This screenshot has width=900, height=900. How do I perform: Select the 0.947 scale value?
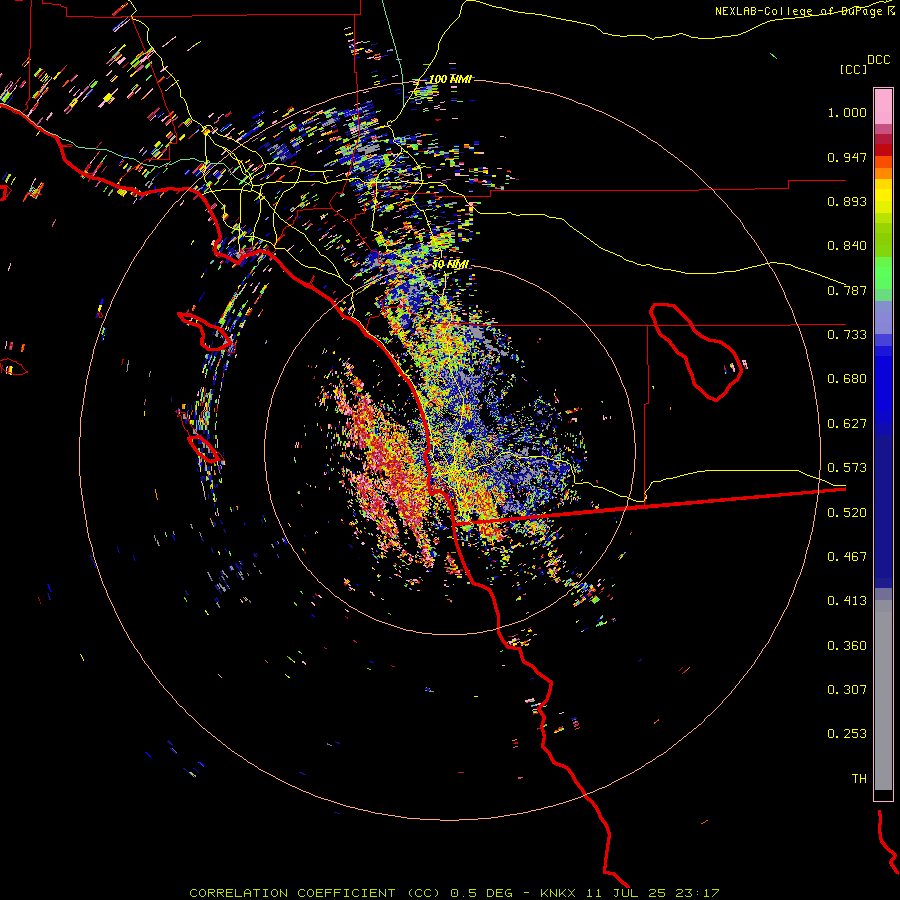pos(847,157)
